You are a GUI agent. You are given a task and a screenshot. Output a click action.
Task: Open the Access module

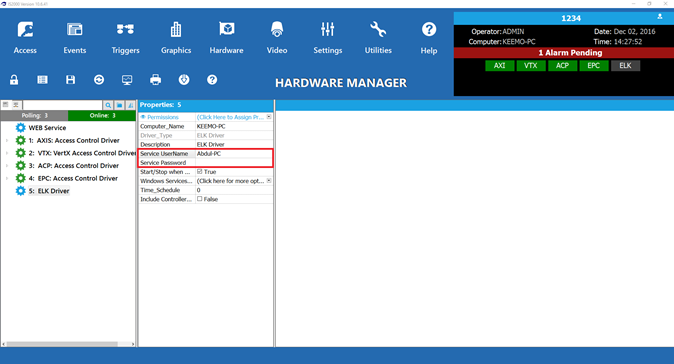tap(25, 38)
